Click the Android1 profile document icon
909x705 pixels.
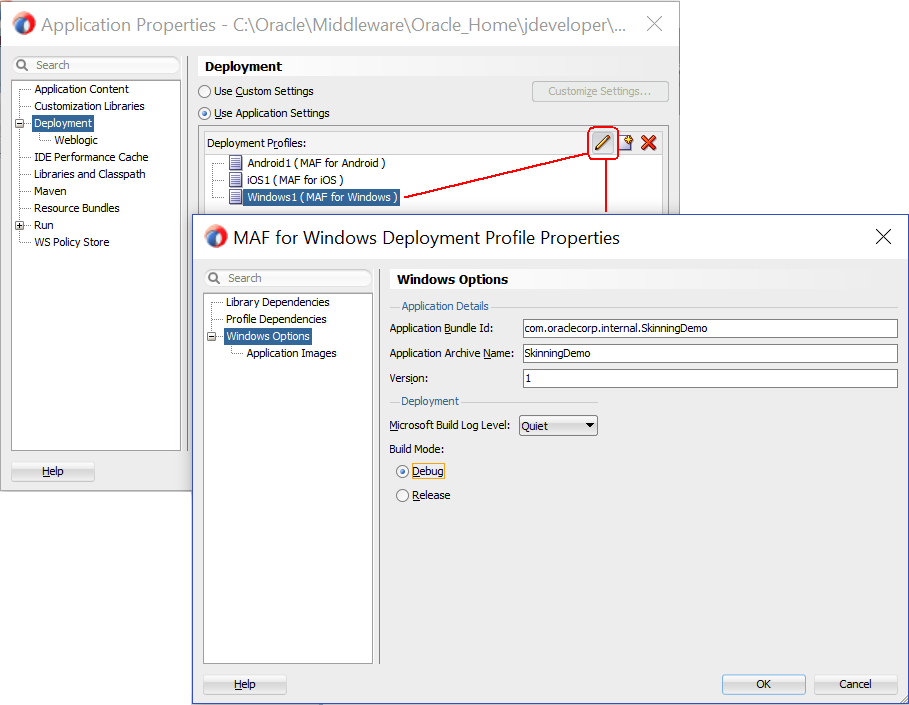point(235,163)
